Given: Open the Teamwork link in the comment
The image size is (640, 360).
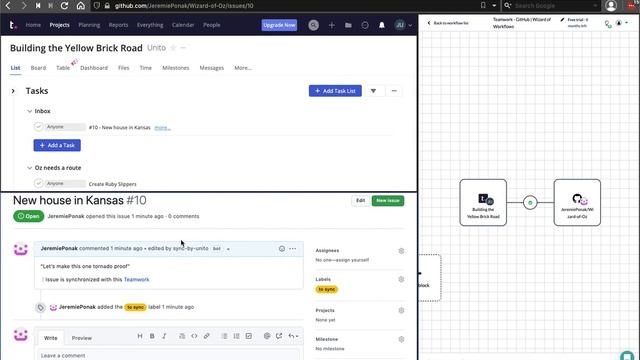Looking at the screenshot, I should (136, 280).
